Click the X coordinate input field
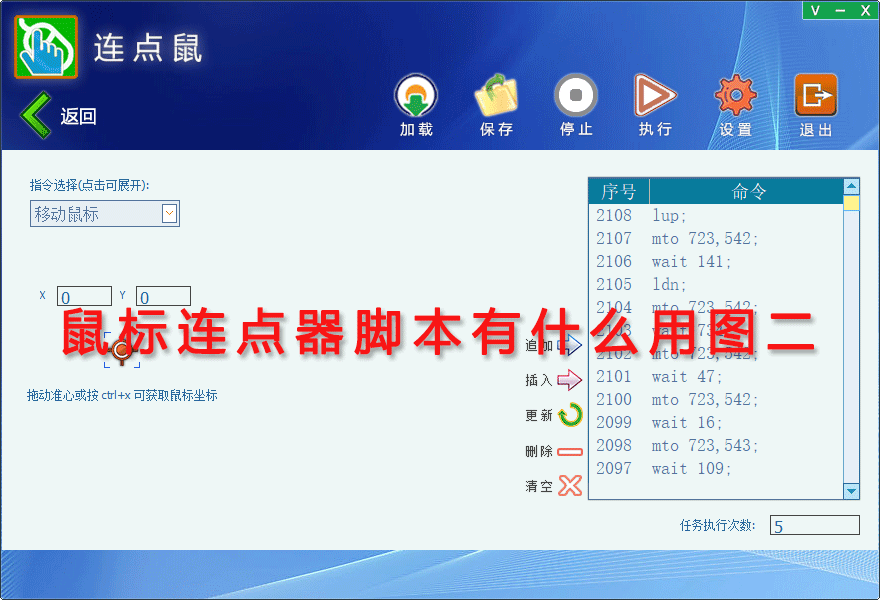 84,296
